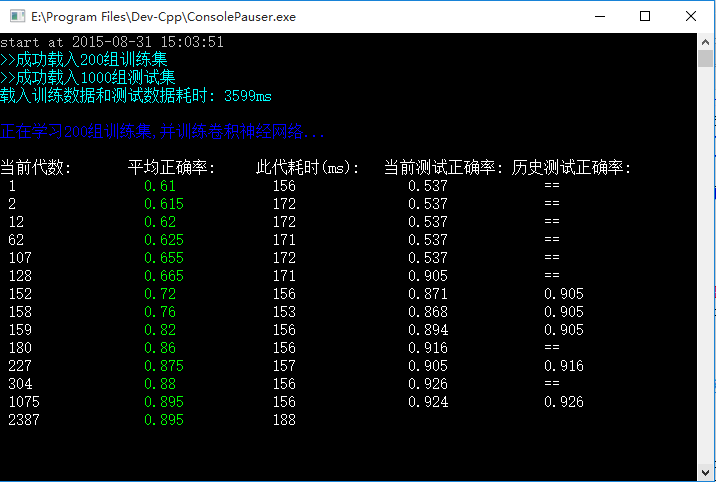Click the column header '平均正确率:'
This screenshot has width=716, height=482.
(172, 168)
